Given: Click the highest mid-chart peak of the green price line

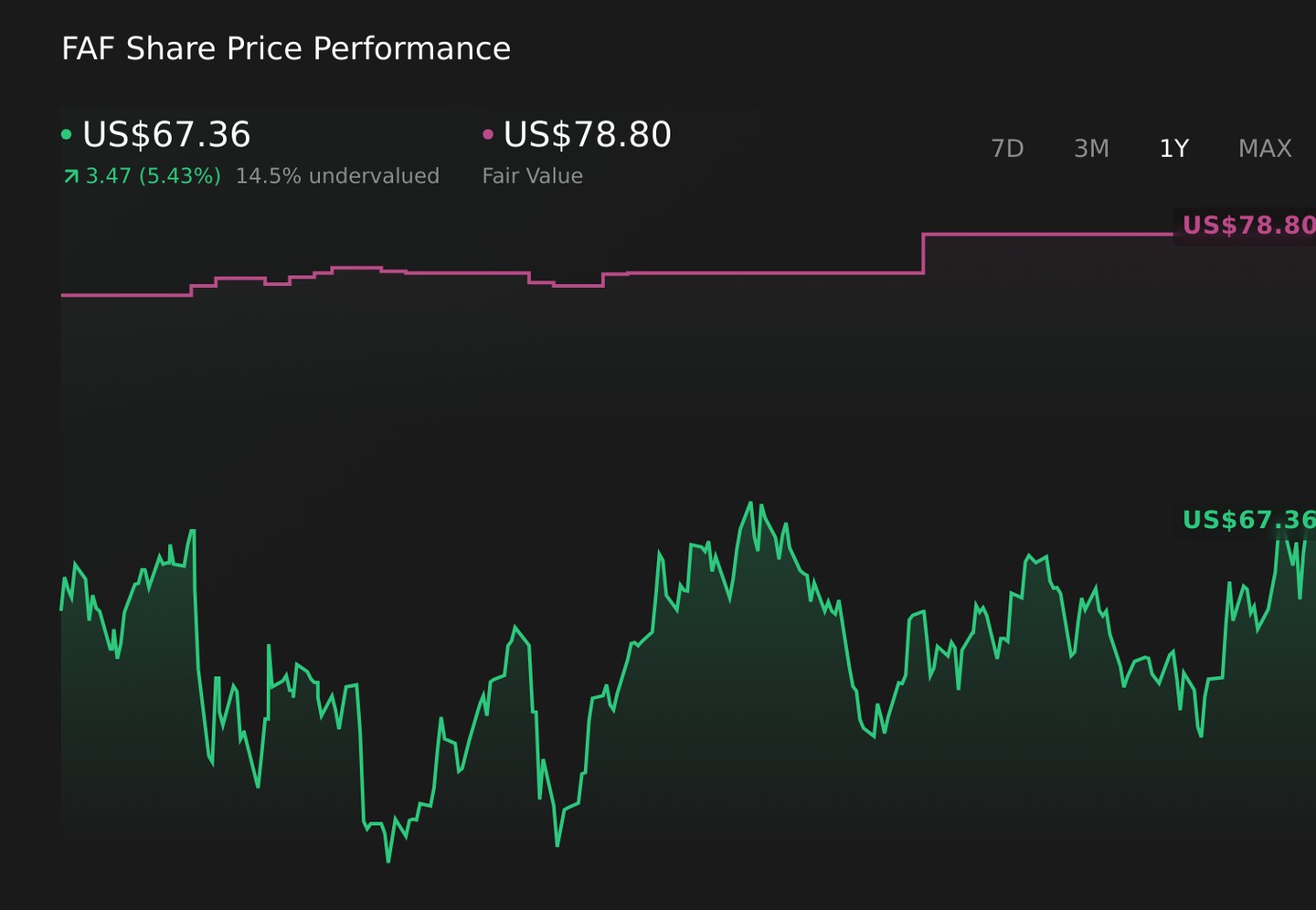Looking at the screenshot, I should coord(750,503).
